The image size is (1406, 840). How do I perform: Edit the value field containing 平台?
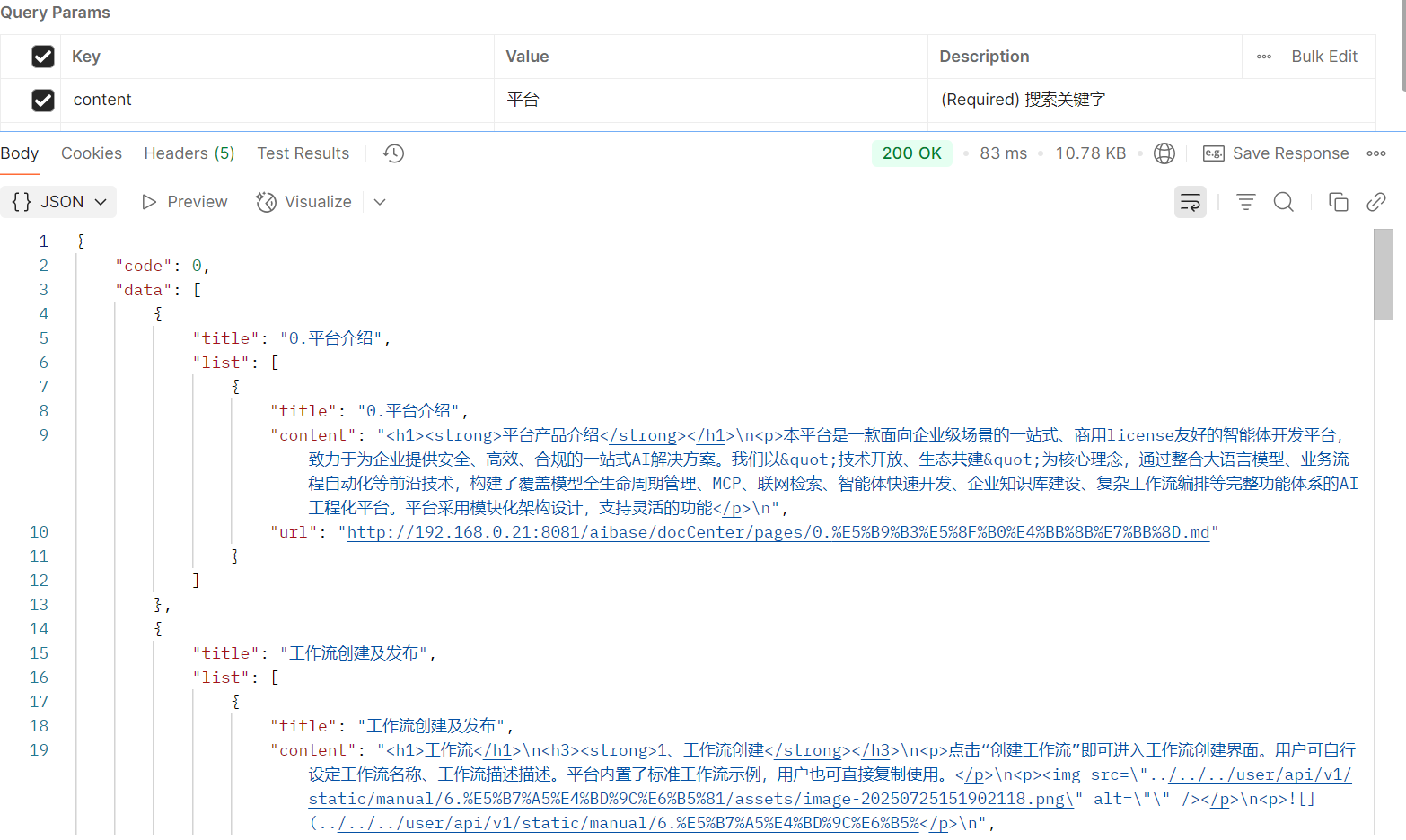711,100
